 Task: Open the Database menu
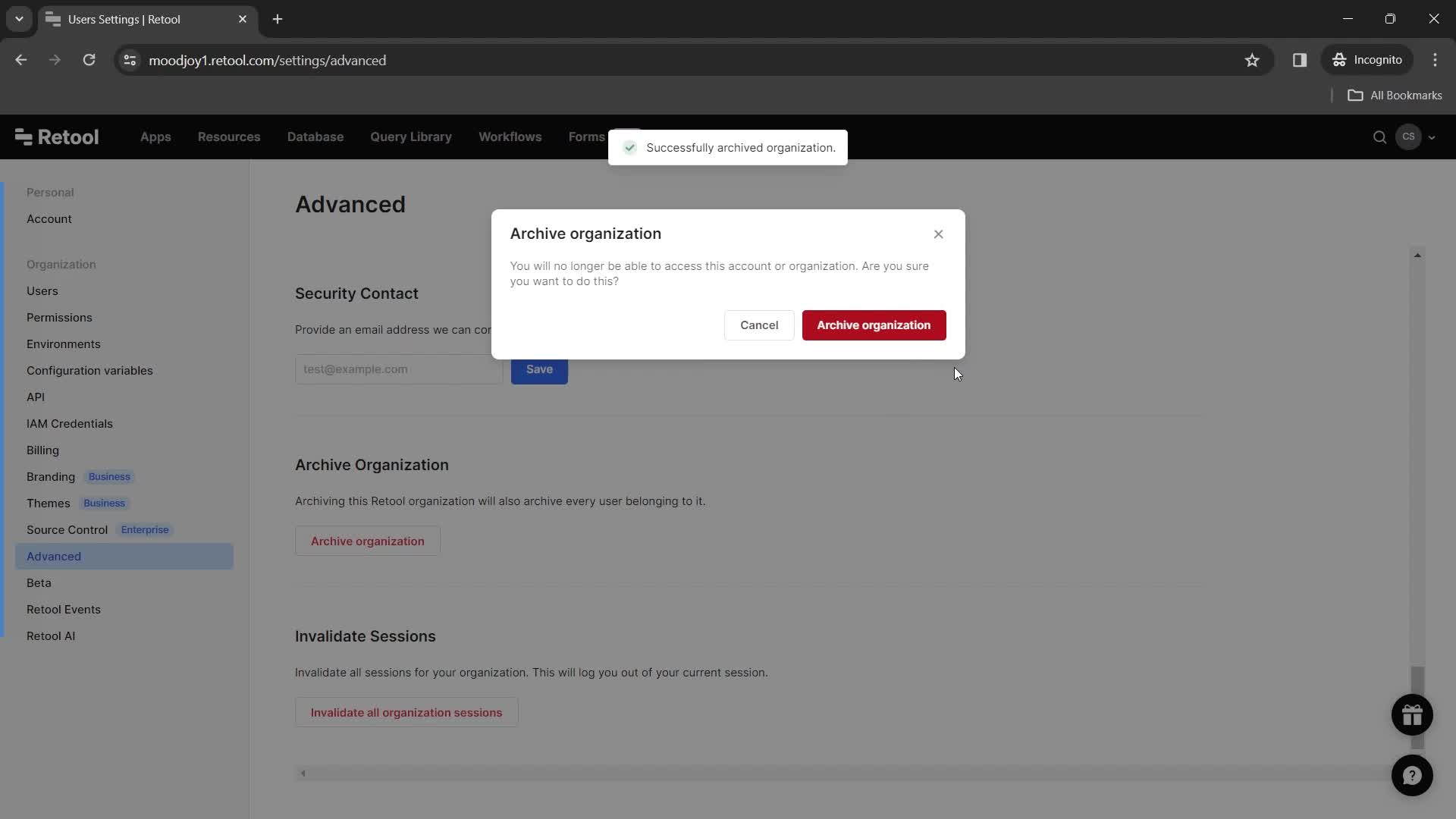click(x=315, y=137)
